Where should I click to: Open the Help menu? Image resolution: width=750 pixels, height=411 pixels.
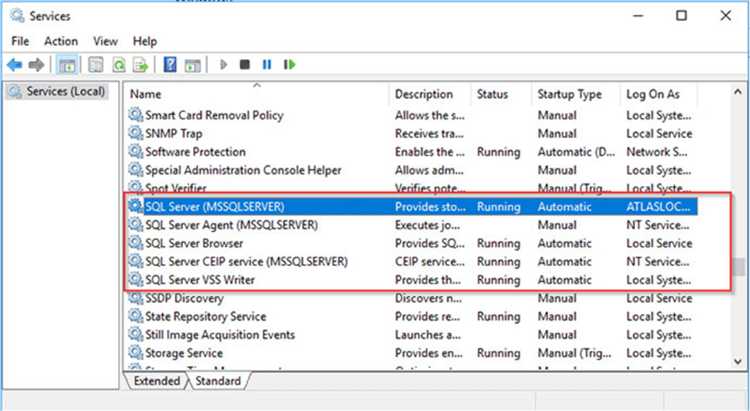click(144, 41)
